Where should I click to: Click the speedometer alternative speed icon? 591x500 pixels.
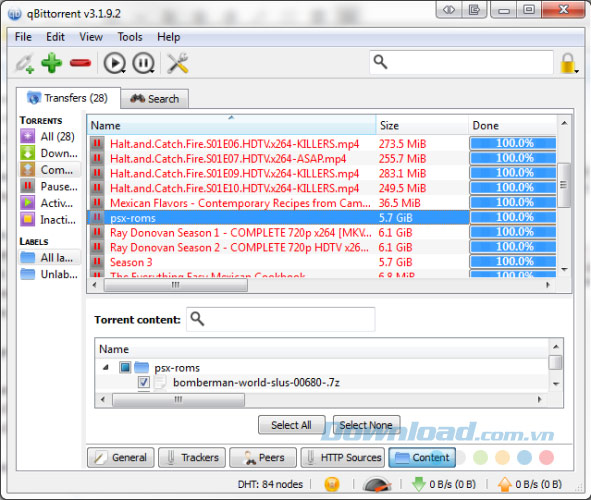pos(377,484)
